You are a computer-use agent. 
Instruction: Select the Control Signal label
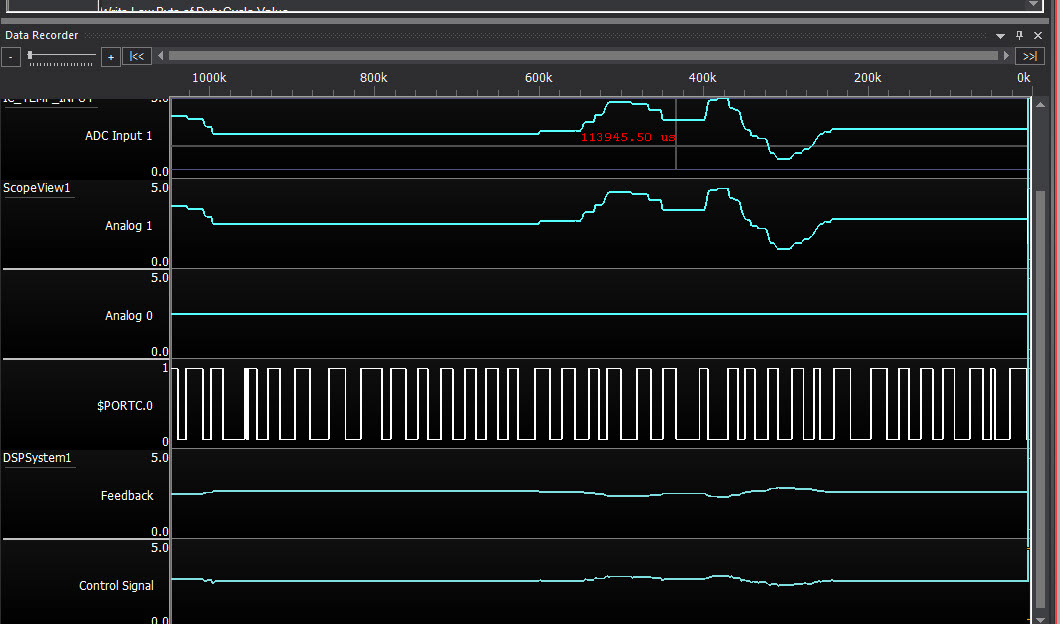(x=116, y=585)
